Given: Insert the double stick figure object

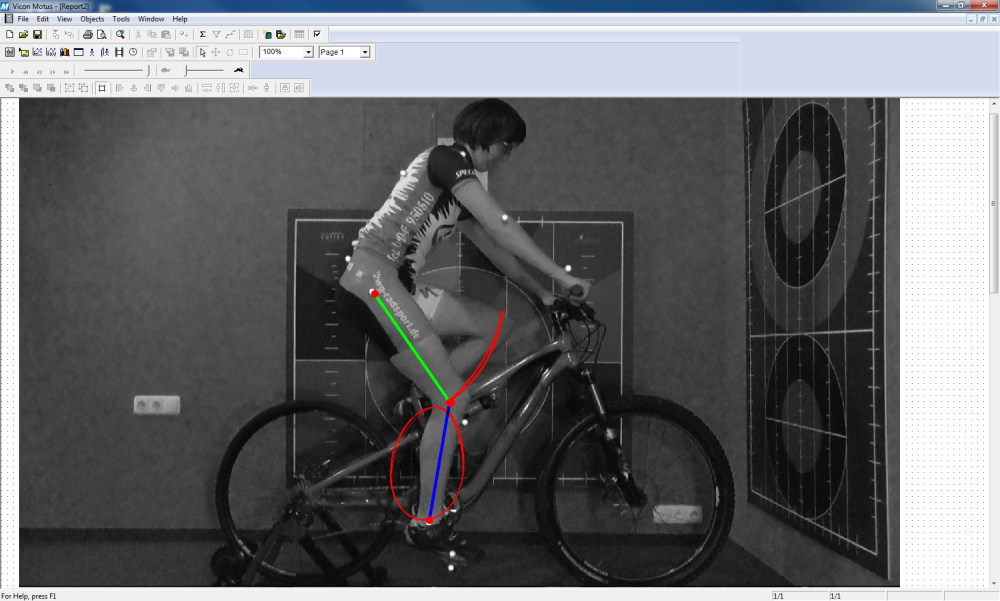Looking at the screenshot, I should pyautogui.click(x=105, y=52).
